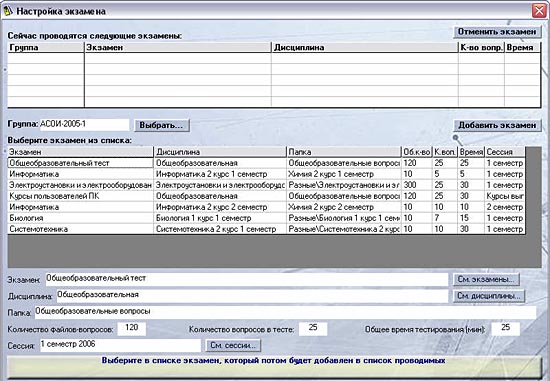The image size is (550, 381).
Task: Click the Количество файлов-вопросов field 120
Action: click(x=132, y=329)
